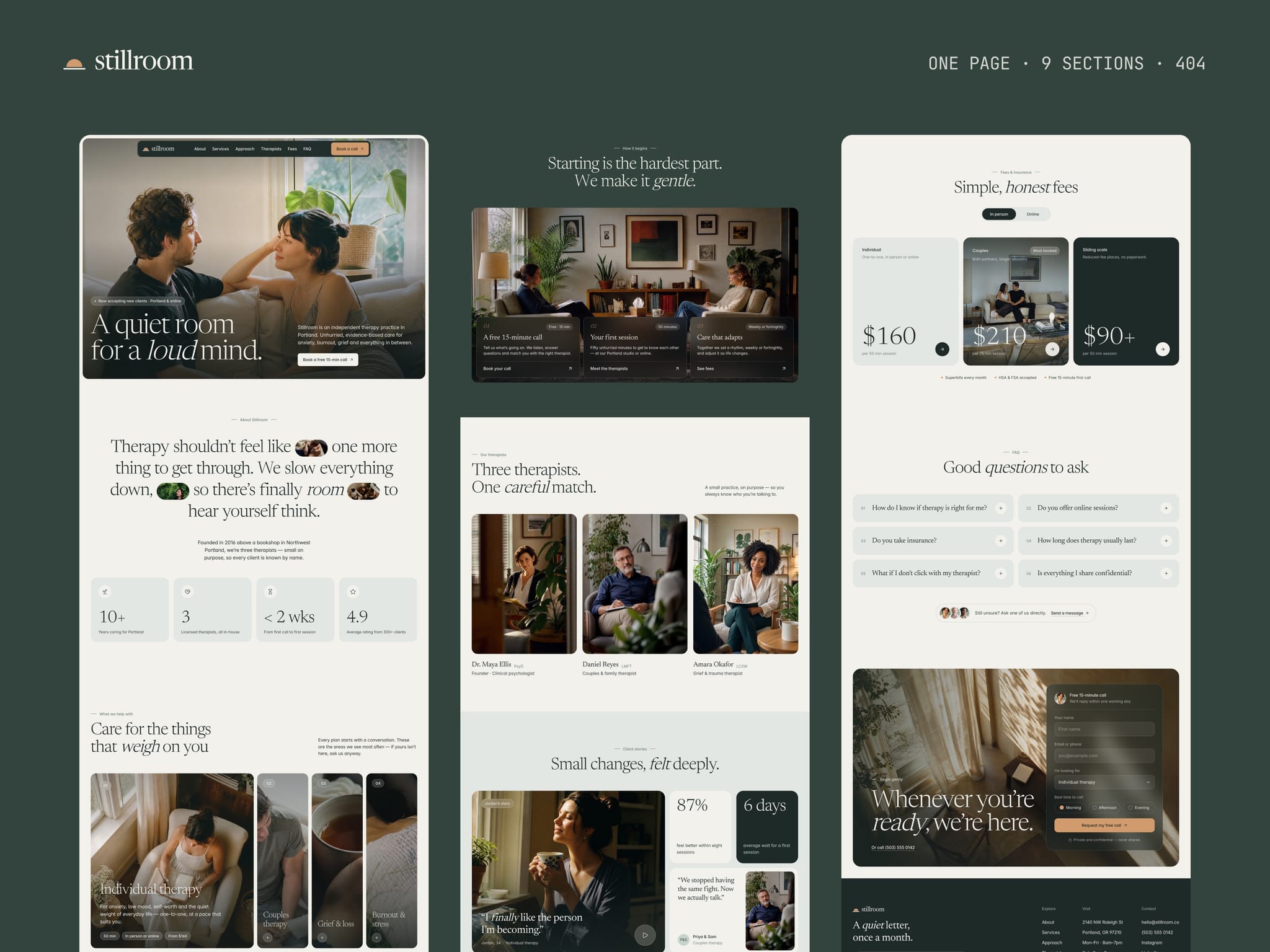Click the stillroom logo in the hero navbar
The image size is (1270, 952).
[x=158, y=149]
